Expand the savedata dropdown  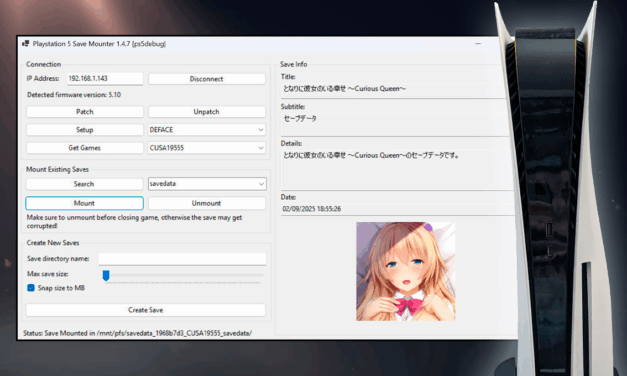coord(207,184)
